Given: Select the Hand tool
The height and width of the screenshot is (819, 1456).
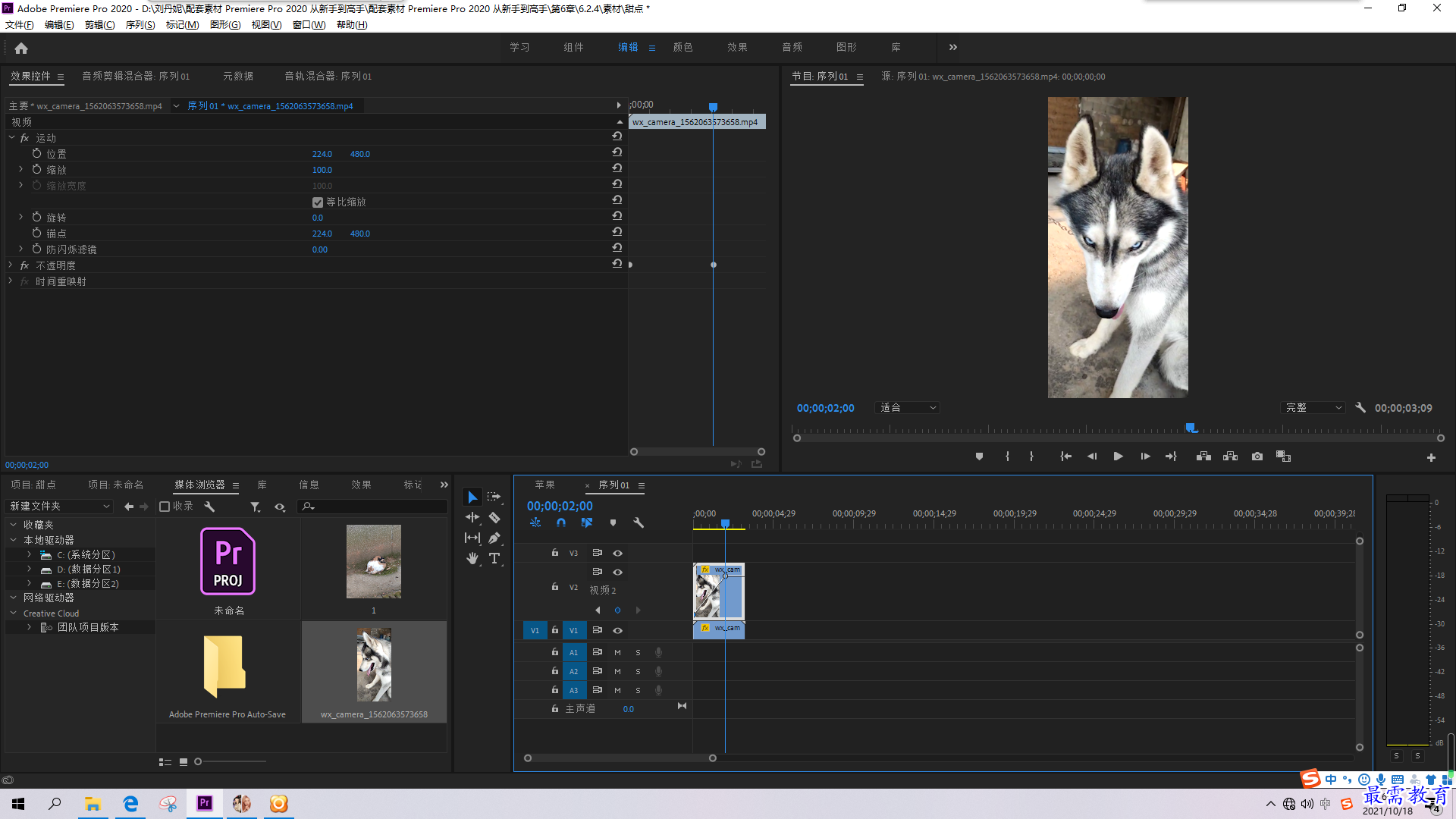Looking at the screenshot, I should tap(472, 558).
